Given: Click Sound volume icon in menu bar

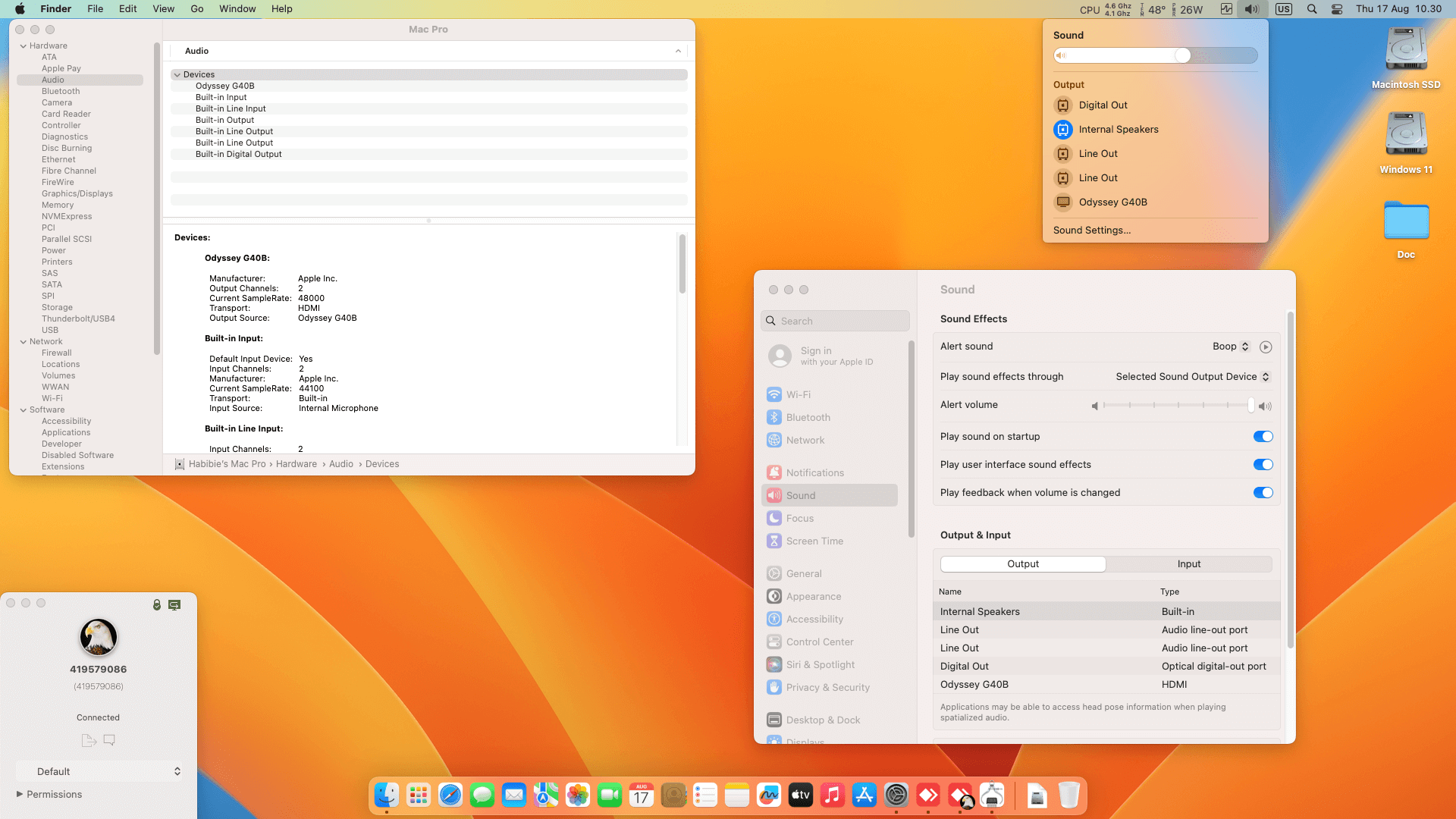Looking at the screenshot, I should pos(1252,9).
